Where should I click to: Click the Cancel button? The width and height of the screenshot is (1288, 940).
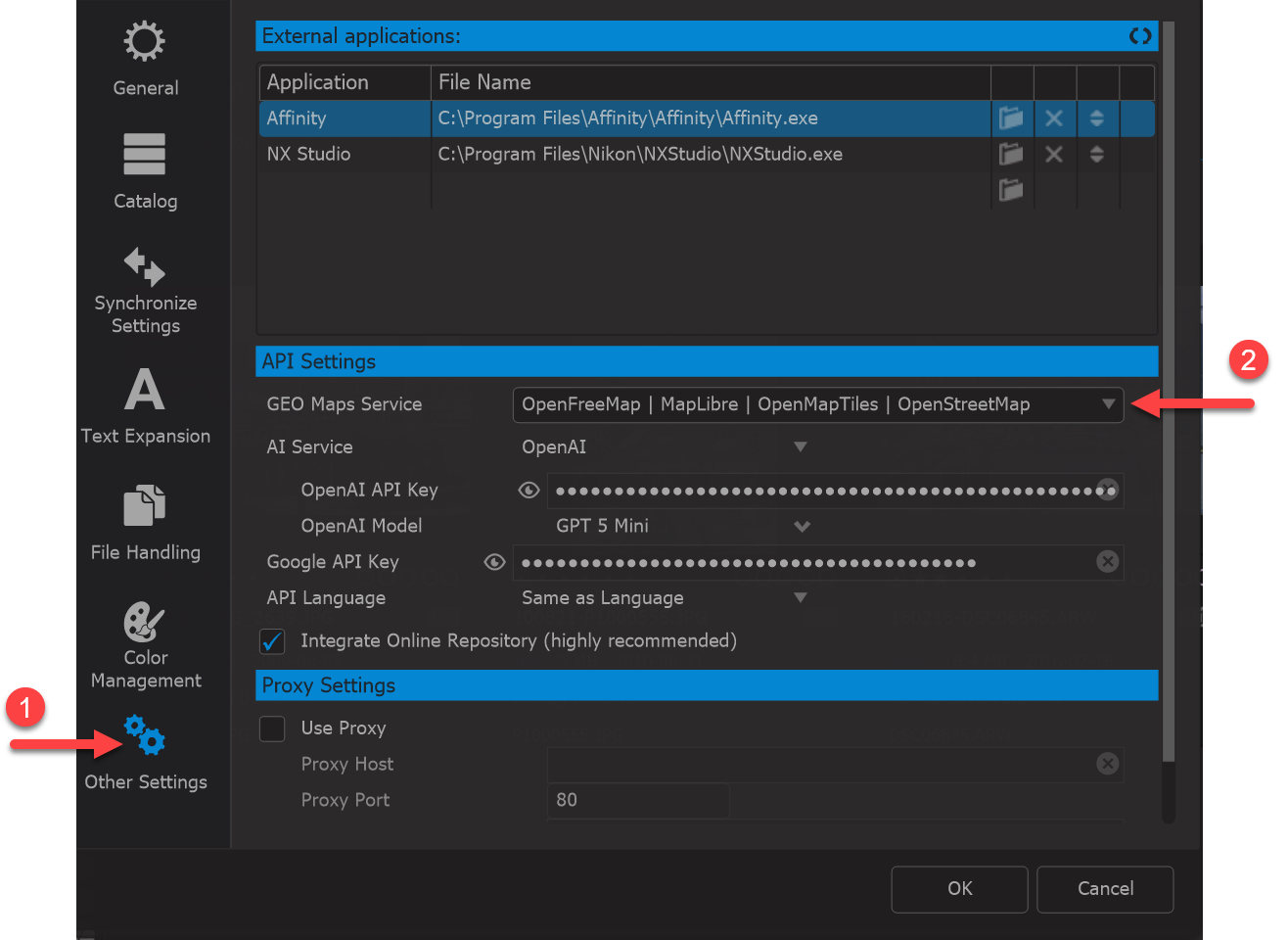pyautogui.click(x=1105, y=889)
